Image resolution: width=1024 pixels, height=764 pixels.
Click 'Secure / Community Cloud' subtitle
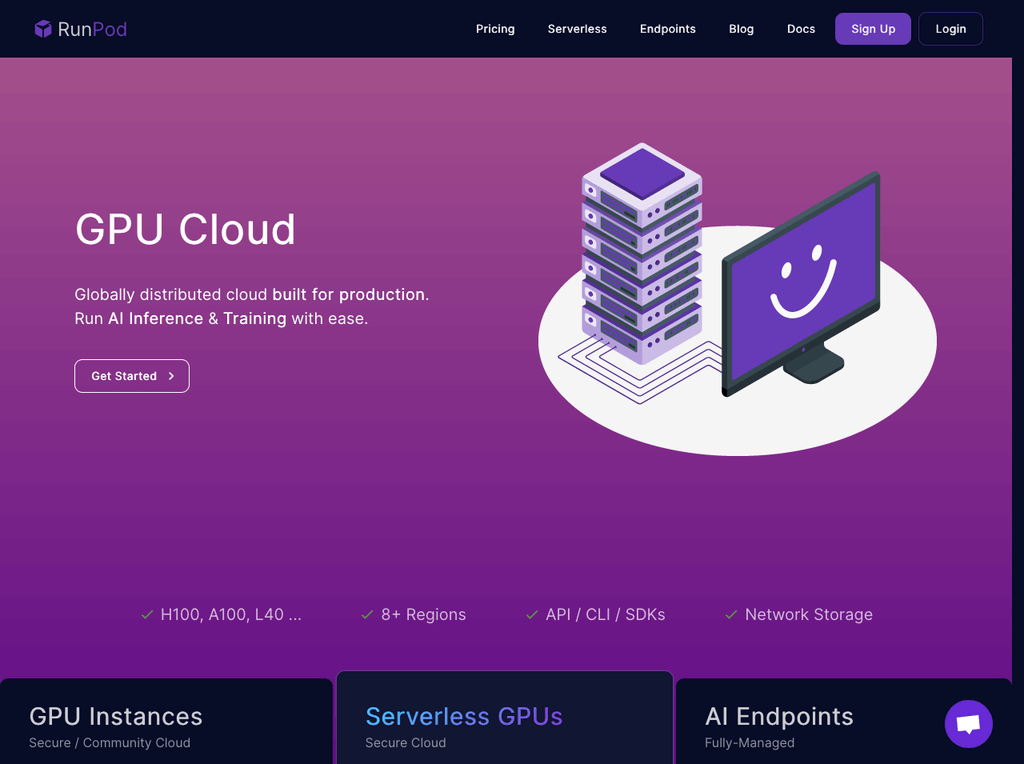click(110, 742)
